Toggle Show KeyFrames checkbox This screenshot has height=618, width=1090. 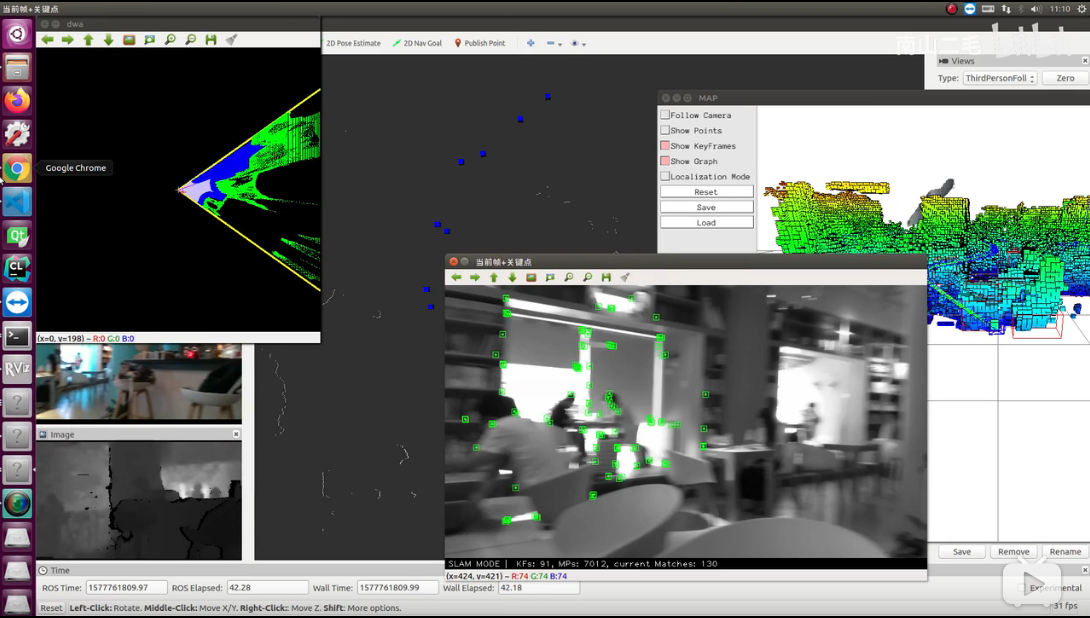[665, 145]
